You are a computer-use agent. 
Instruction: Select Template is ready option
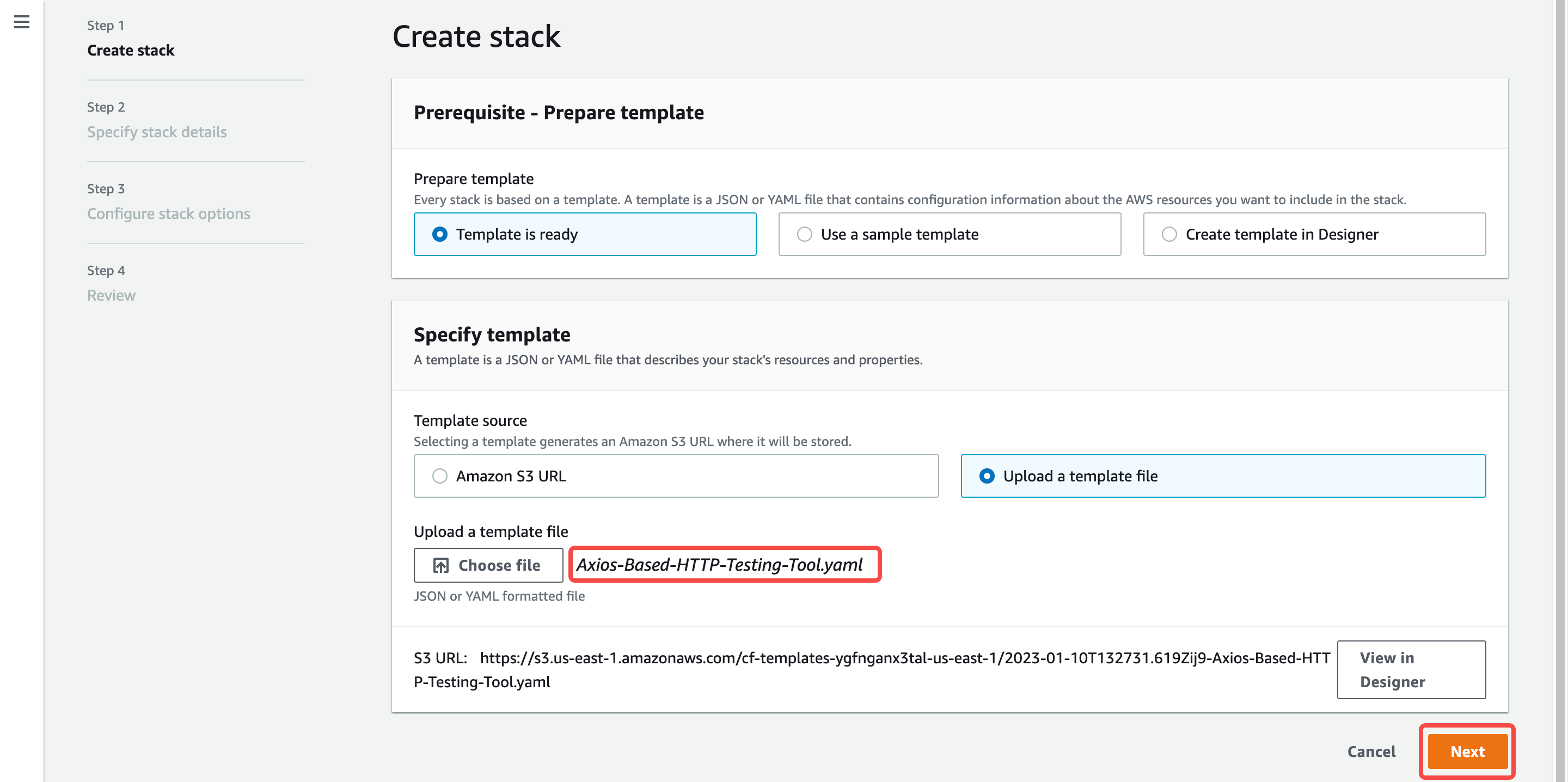pos(585,234)
